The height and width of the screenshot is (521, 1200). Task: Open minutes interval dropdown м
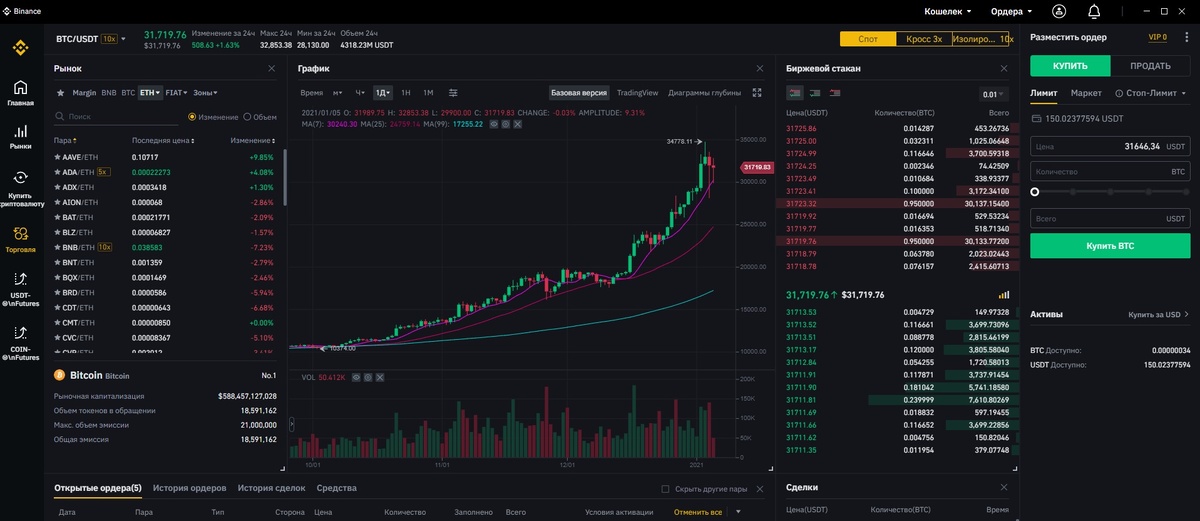[x=337, y=92]
